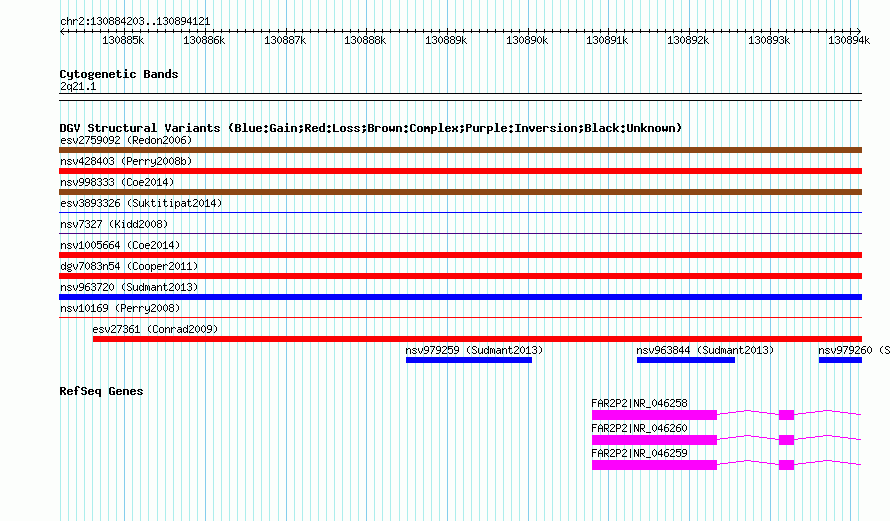
Task: Click the 130893k ruler mark
Action: pyautogui.click(x=769, y=40)
